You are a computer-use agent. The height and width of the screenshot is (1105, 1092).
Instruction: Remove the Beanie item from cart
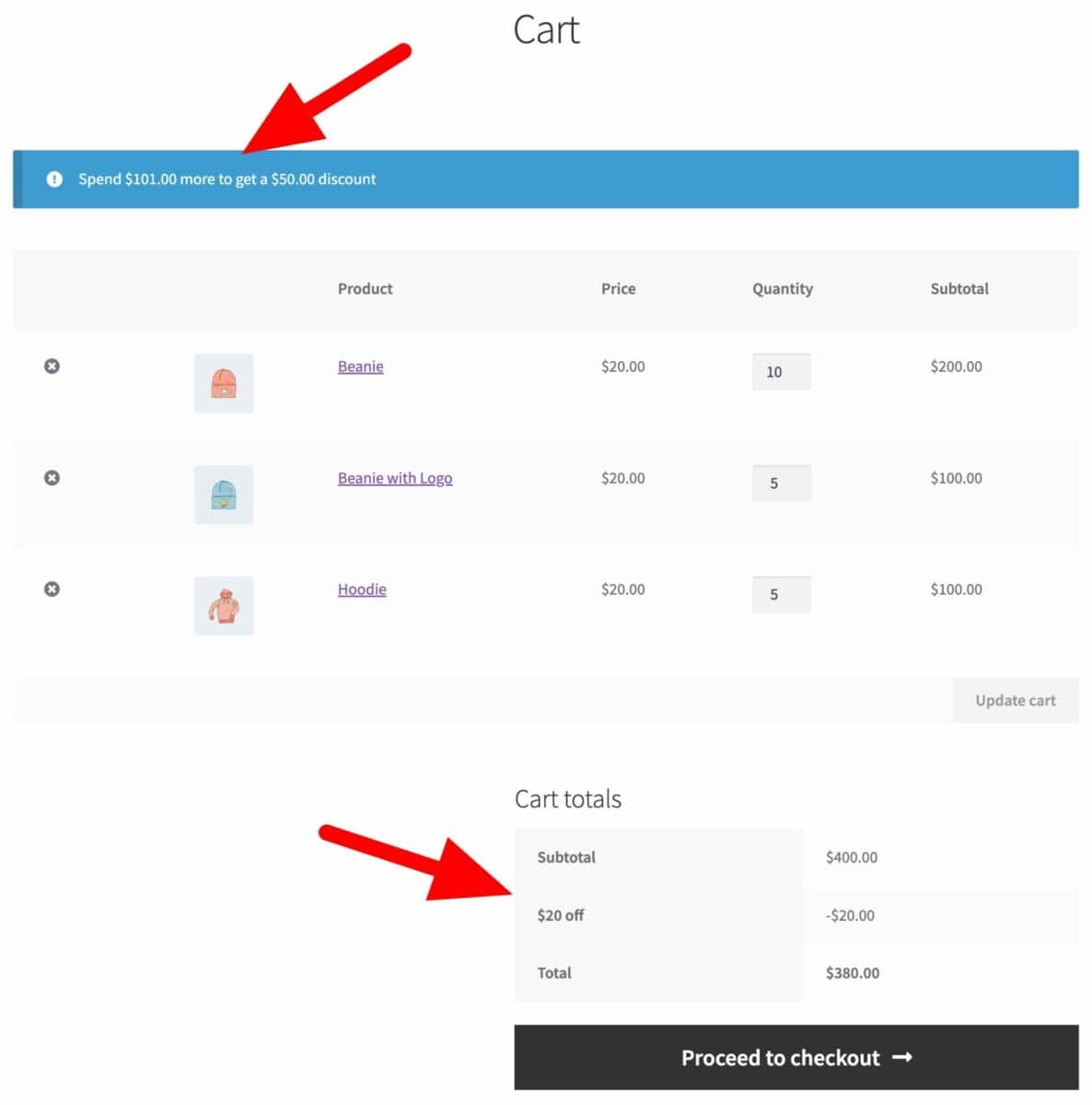pyautogui.click(x=52, y=366)
